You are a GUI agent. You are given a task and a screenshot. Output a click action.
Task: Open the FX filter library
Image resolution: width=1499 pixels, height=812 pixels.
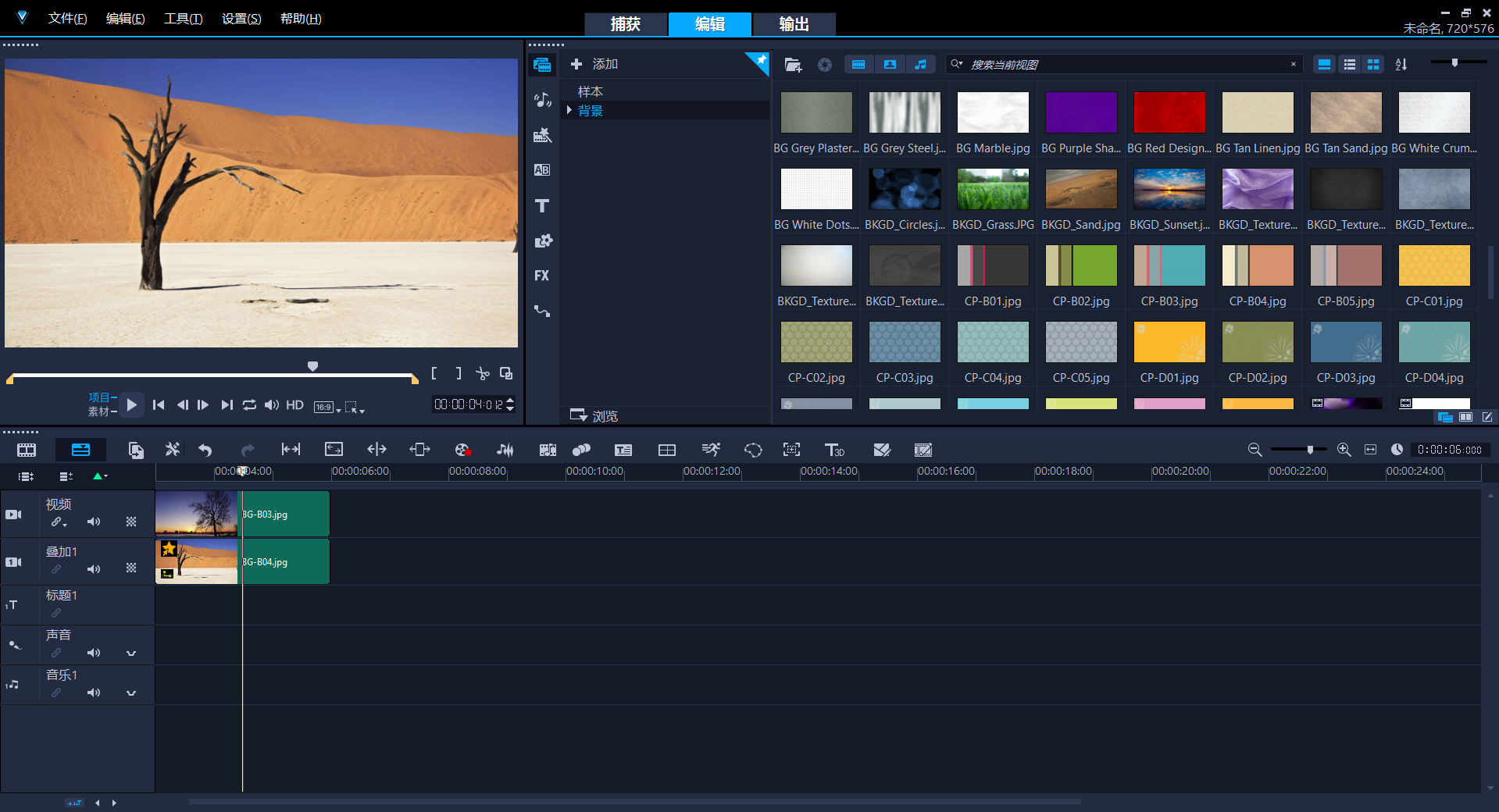542,276
